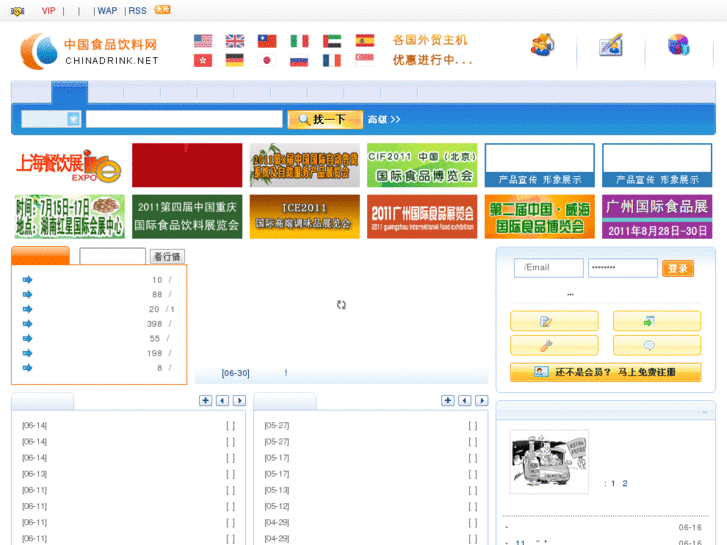This screenshot has height=545, width=727.
Task: Click the plus icon on left news panel
Action: pos(205,400)
